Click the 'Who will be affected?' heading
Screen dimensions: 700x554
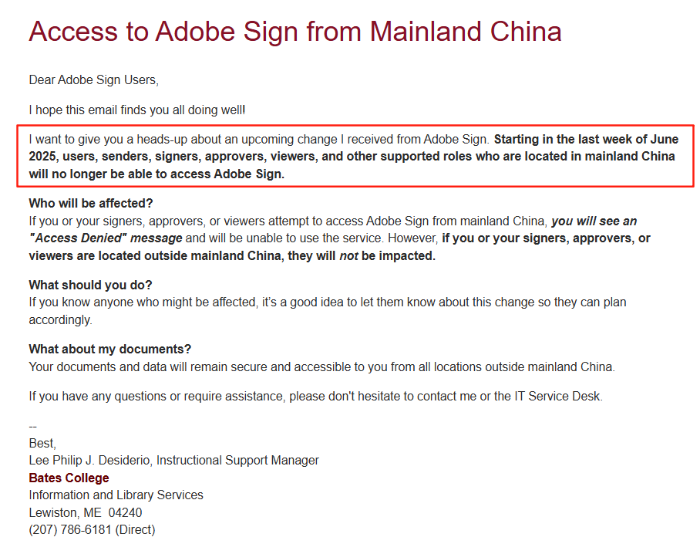[91, 203]
